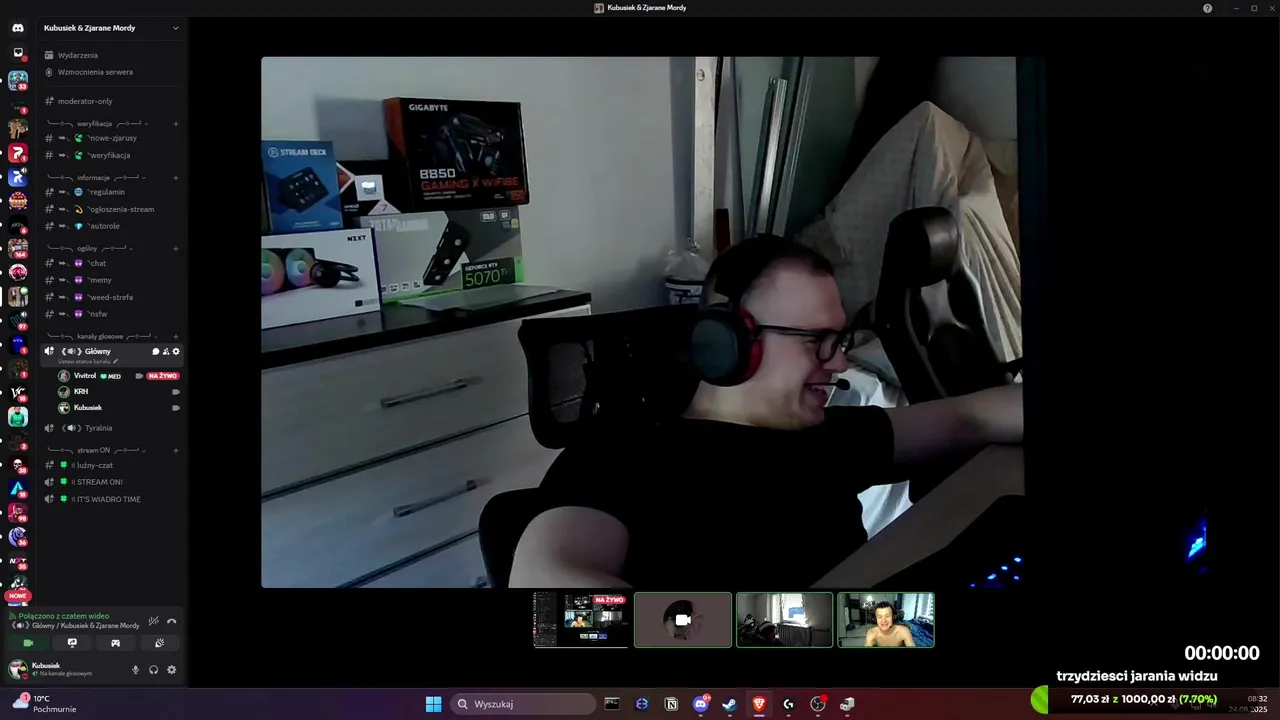This screenshot has width=1280, height=720.
Task: Toggle microphone mute in user panel
Action: (135, 670)
